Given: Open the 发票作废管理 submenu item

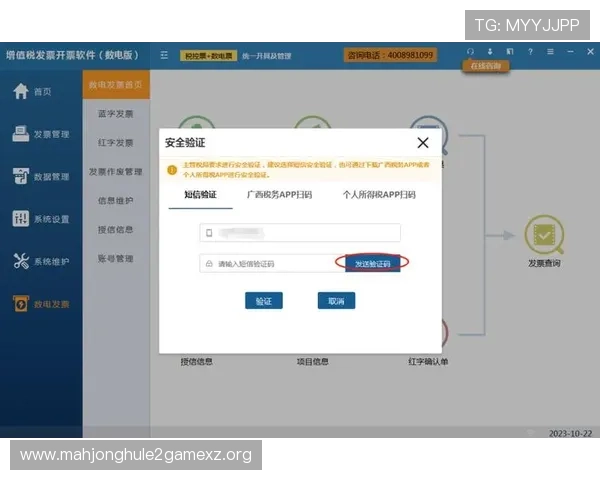Looking at the screenshot, I should (x=116, y=171).
